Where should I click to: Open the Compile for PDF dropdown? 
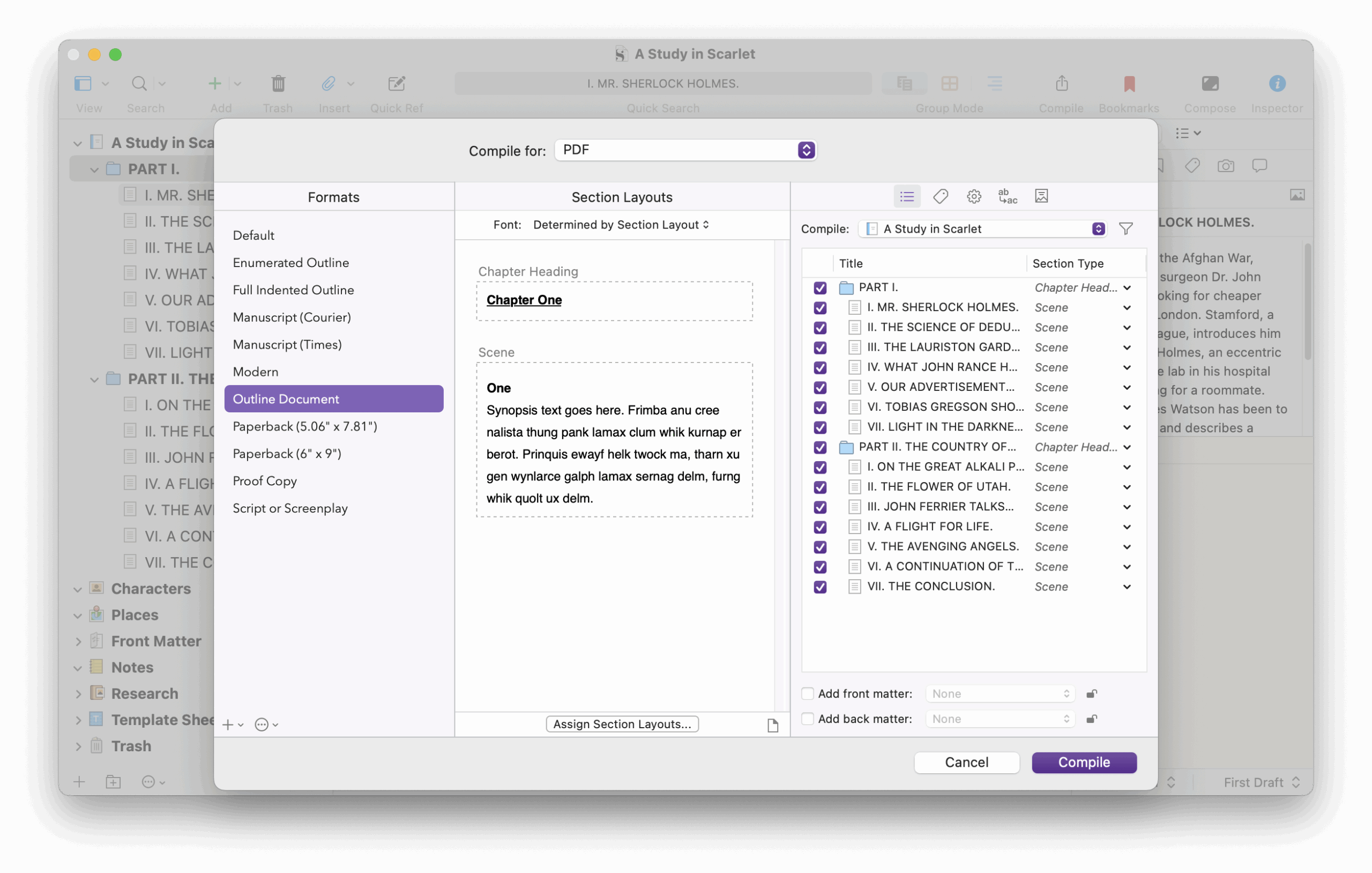[685, 150]
